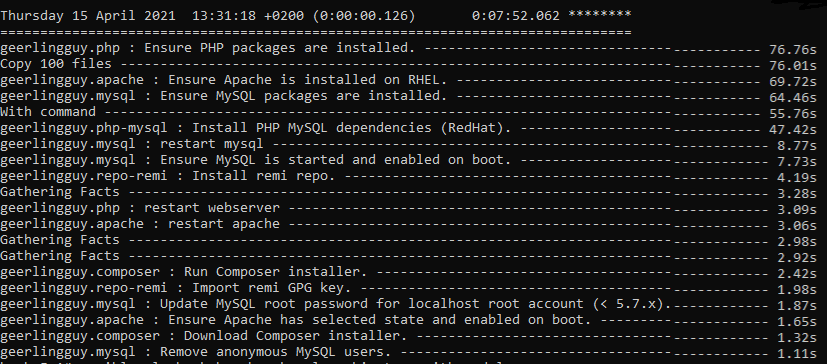Click the 'Copy 100 files' task line
This screenshot has width=827, height=364.
(409, 64)
